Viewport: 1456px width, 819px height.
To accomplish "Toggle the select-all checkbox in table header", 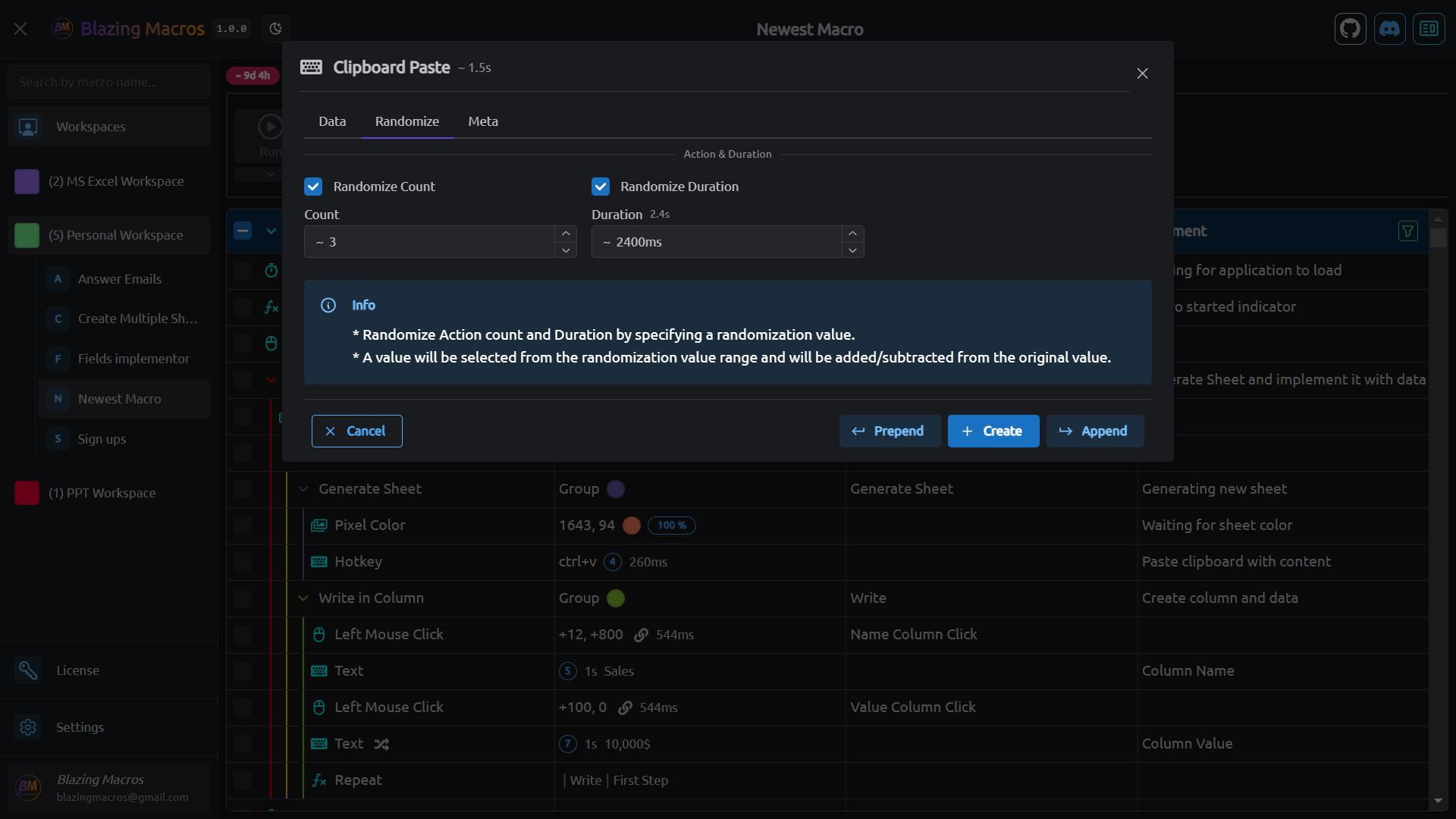I will click(x=243, y=231).
